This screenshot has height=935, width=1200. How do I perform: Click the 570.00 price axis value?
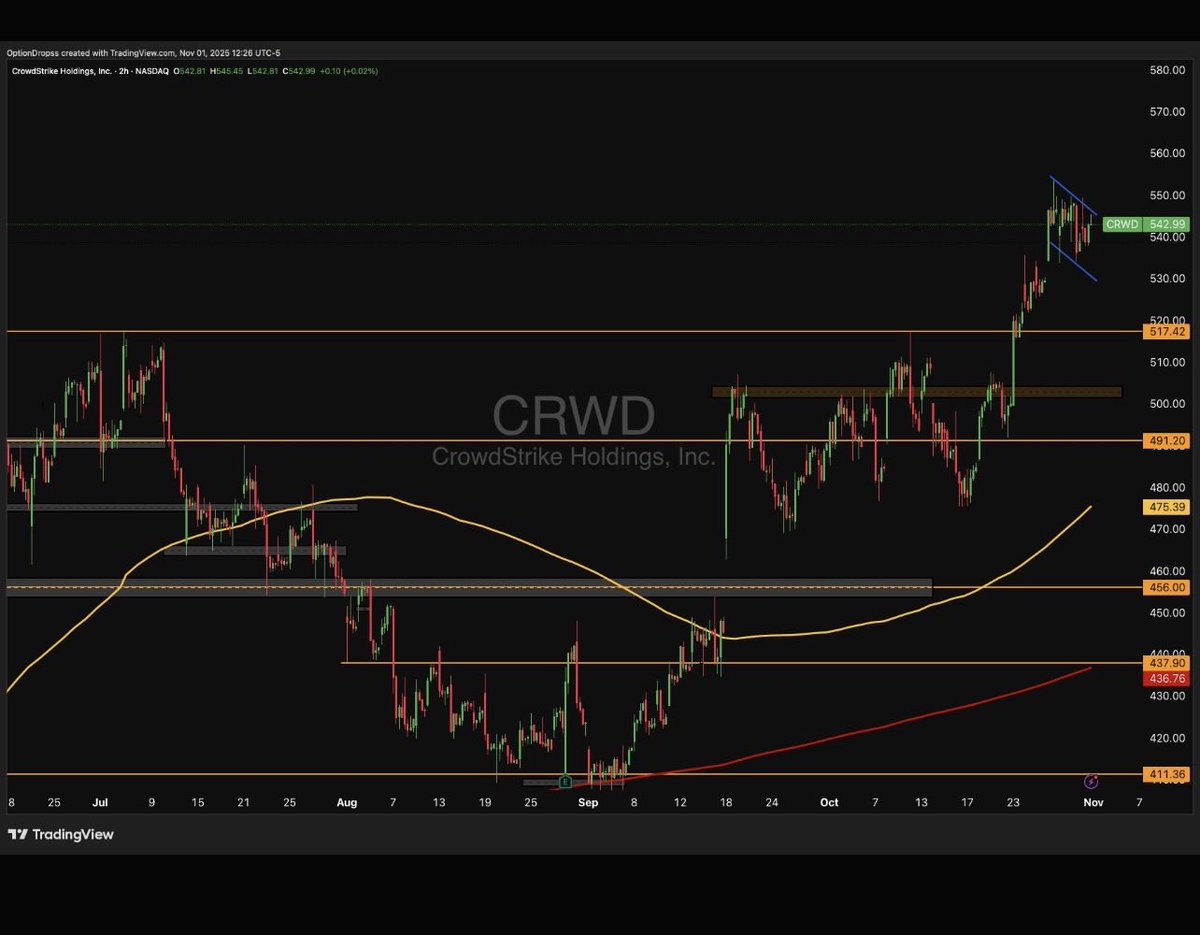tap(1167, 112)
